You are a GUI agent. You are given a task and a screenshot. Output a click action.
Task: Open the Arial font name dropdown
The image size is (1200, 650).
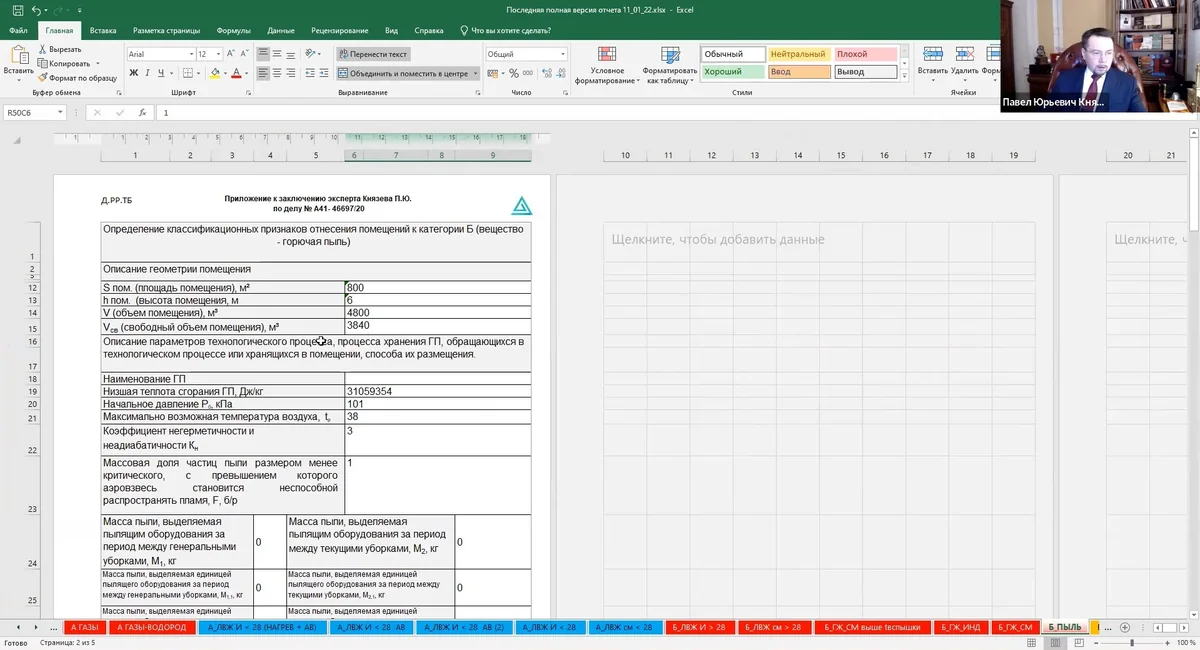pyautogui.click(x=191, y=54)
